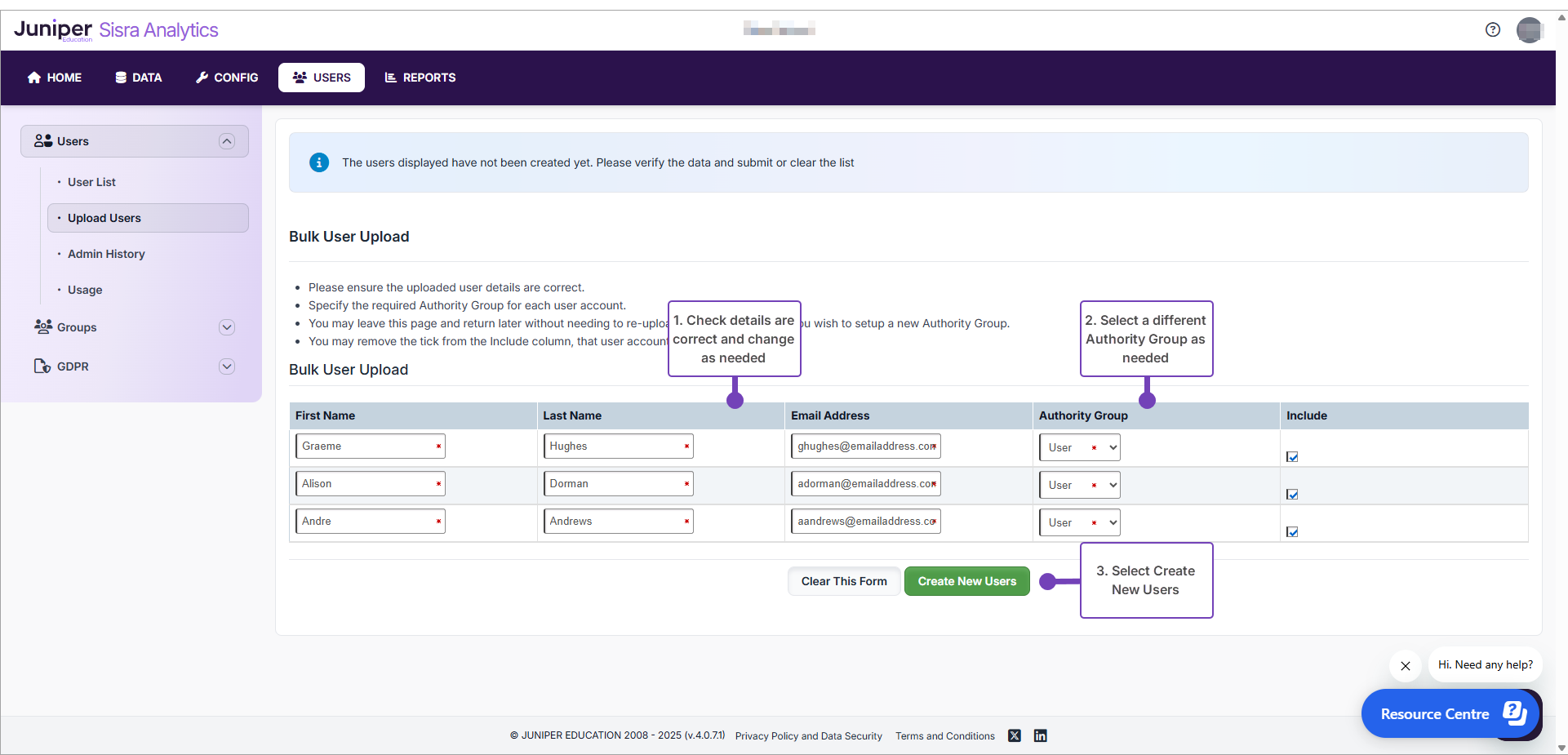Click the Email Address field for Alison

tap(864, 484)
